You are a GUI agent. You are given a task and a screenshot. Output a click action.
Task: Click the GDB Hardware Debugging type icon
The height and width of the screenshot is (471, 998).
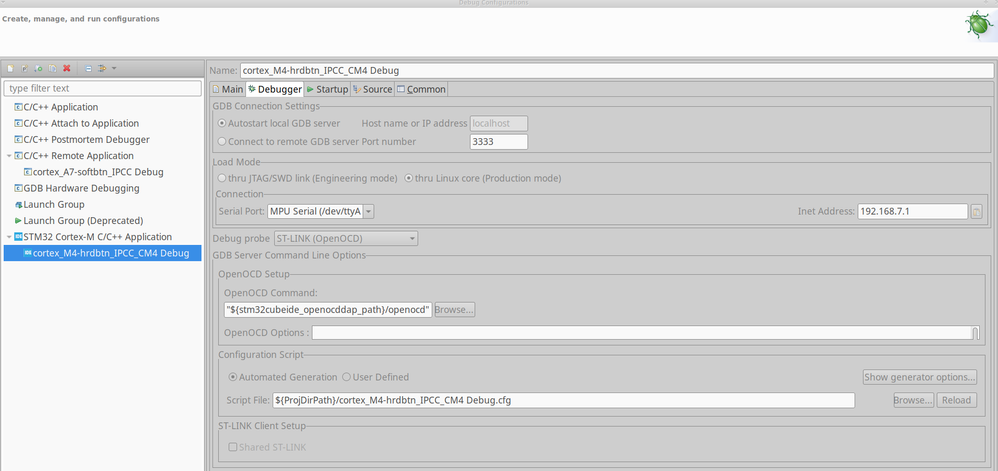(18, 188)
